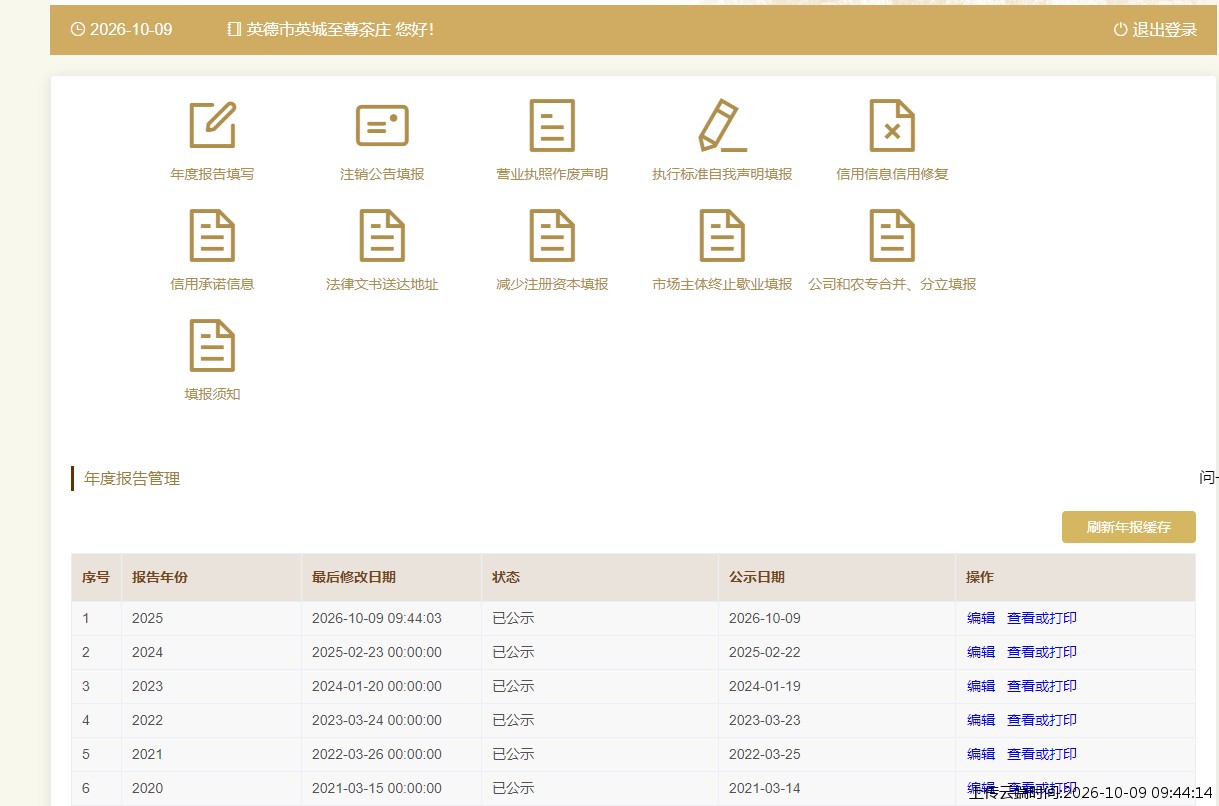Open the 填报须知 document icon

coord(212,346)
